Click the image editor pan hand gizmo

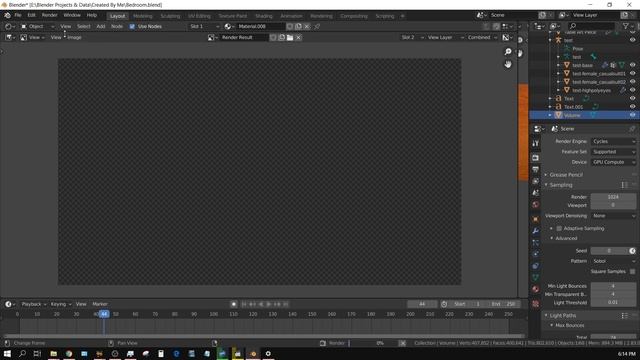click(x=508, y=64)
